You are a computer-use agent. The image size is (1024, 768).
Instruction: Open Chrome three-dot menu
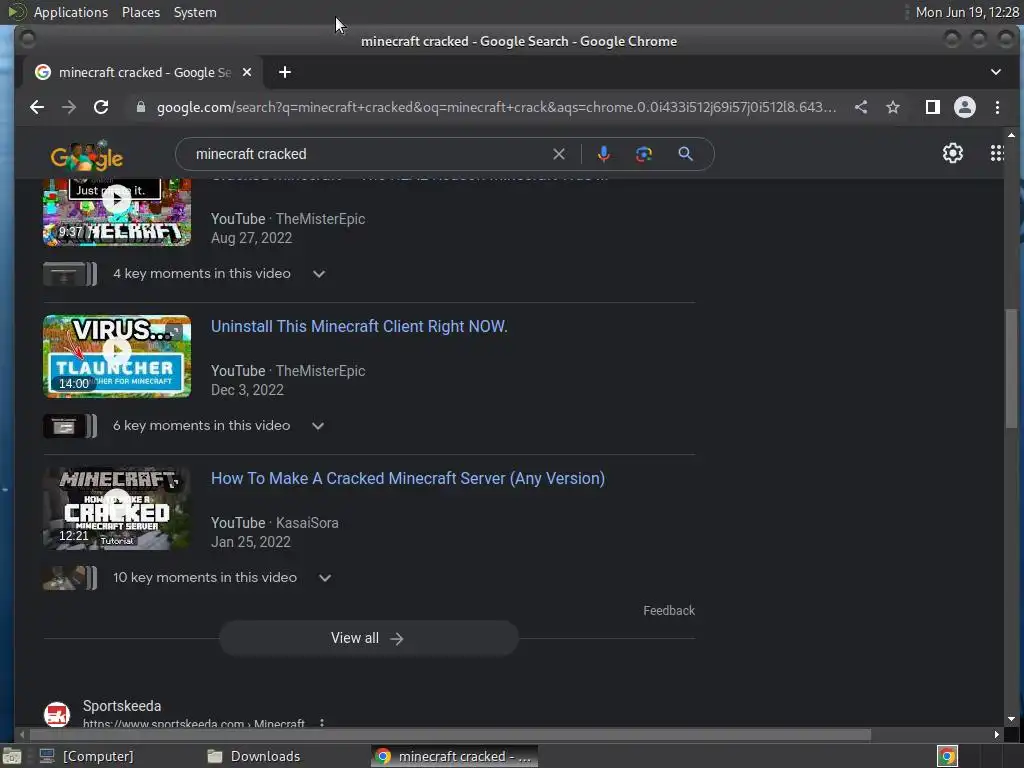click(x=997, y=107)
